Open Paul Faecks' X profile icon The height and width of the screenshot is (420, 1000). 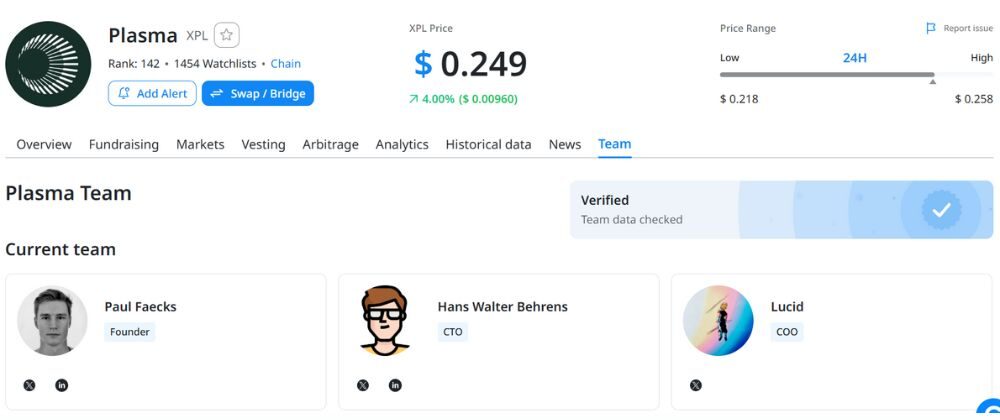tap(29, 385)
